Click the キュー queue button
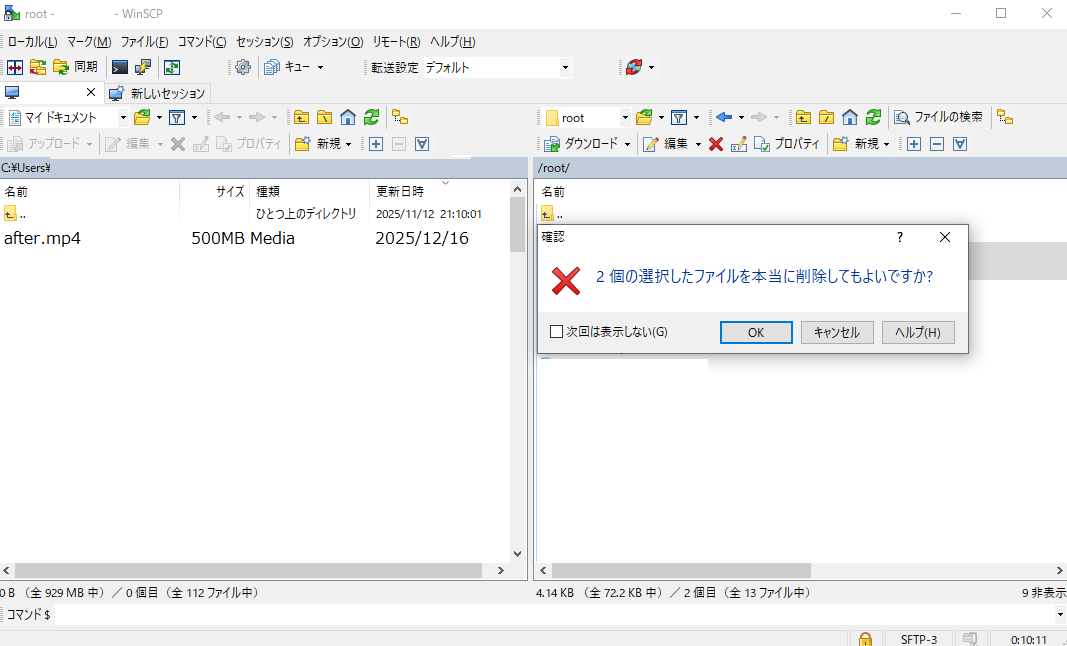This screenshot has height=646, width=1067. click(287, 67)
